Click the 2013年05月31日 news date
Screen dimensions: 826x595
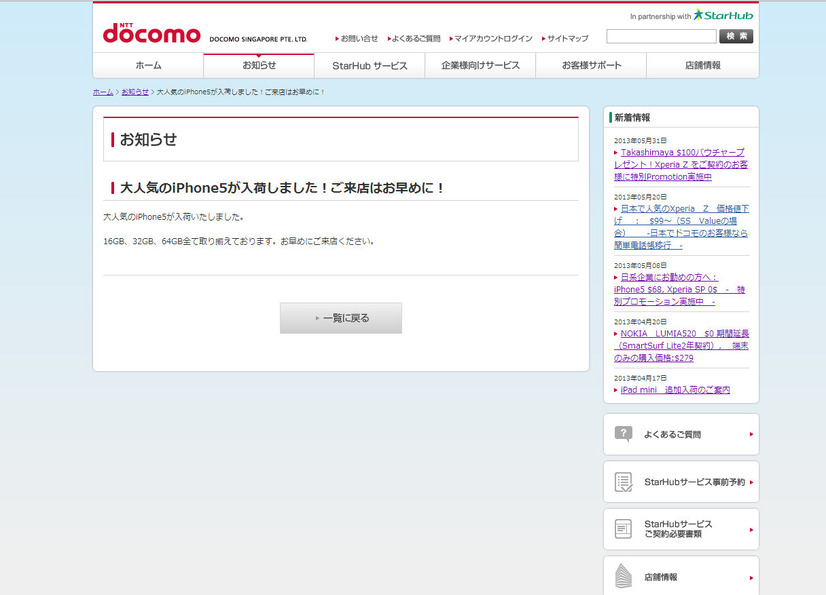tap(640, 140)
